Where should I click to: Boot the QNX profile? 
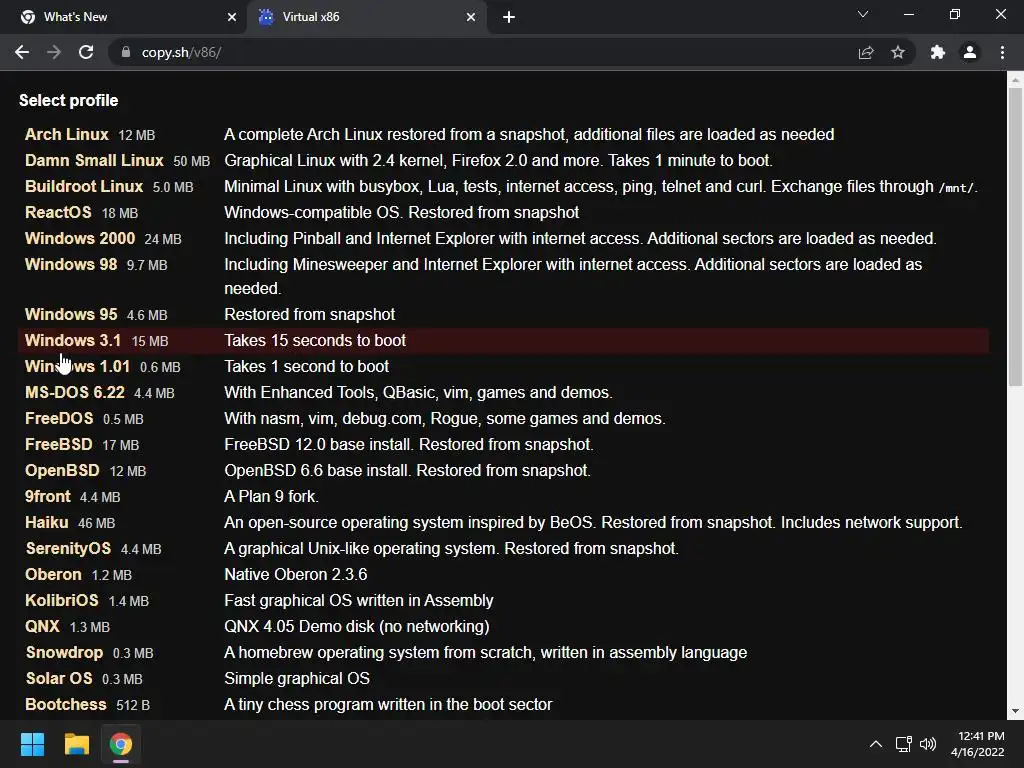42,627
